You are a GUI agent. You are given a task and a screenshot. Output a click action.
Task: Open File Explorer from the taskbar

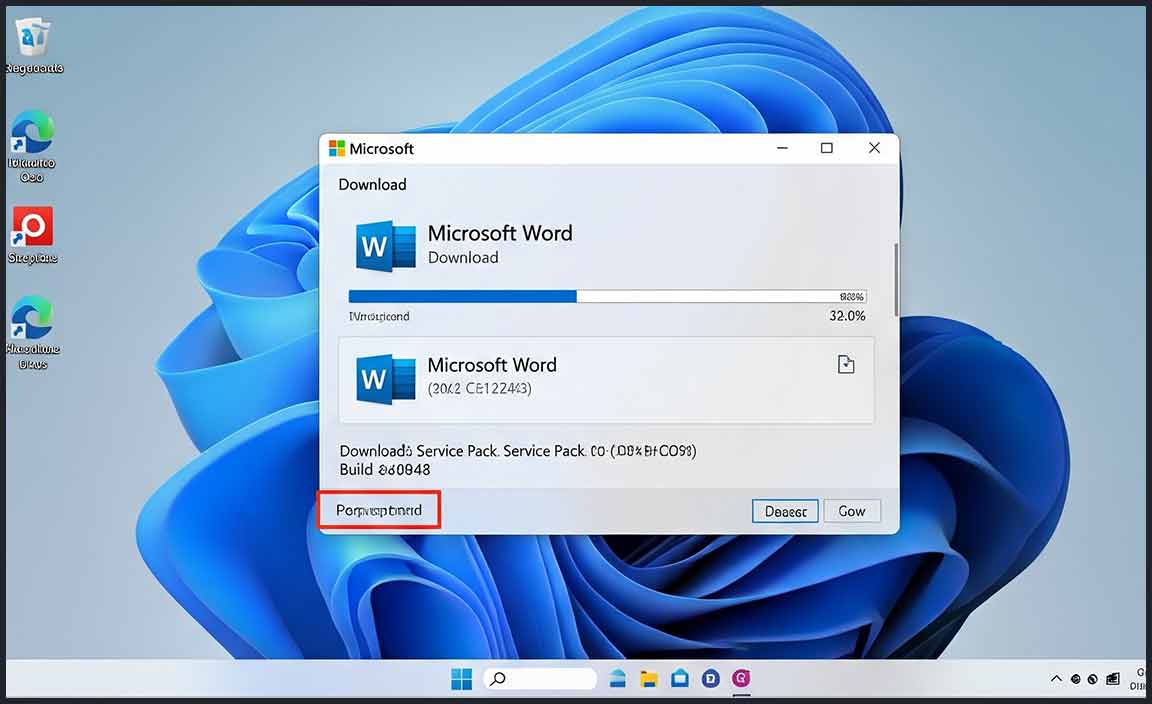click(x=649, y=679)
